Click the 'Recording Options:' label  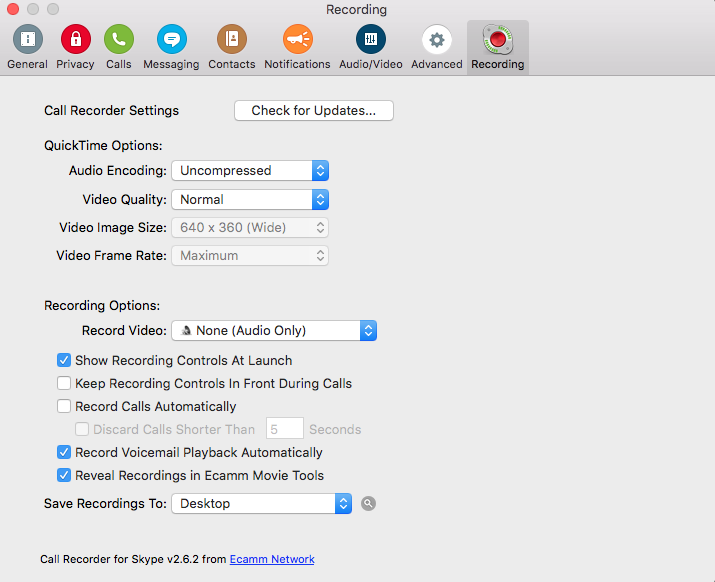(x=102, y=306)
